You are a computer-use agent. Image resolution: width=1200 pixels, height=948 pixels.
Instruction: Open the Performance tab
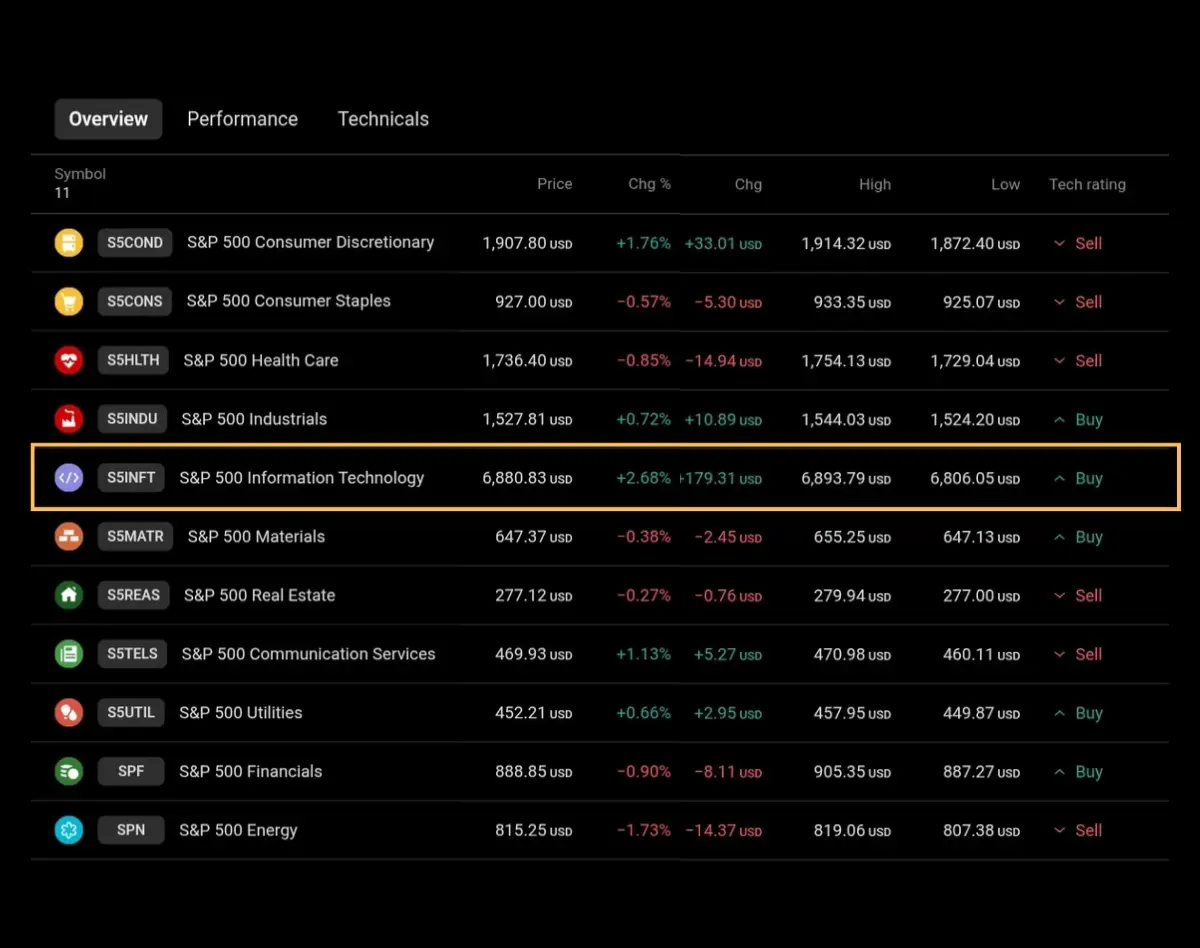click(x=243, y=119)
